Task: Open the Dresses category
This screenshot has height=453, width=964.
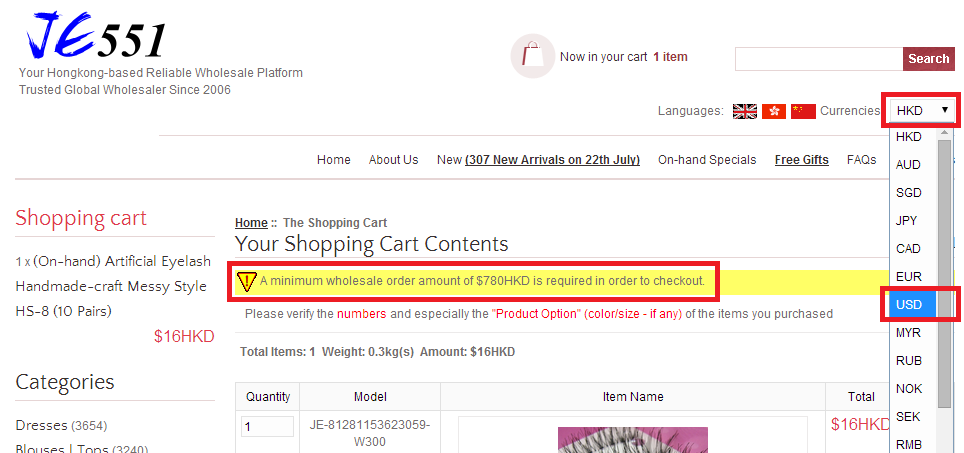Action: click(x=41, y=425)
